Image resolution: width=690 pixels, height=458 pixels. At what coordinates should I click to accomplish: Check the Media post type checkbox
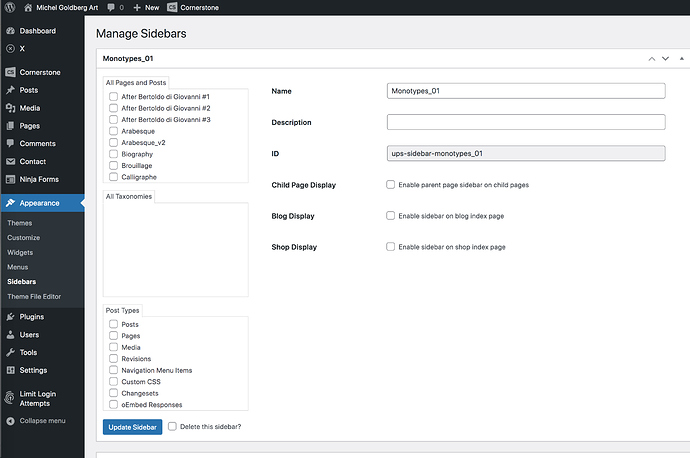click(113, 347)
